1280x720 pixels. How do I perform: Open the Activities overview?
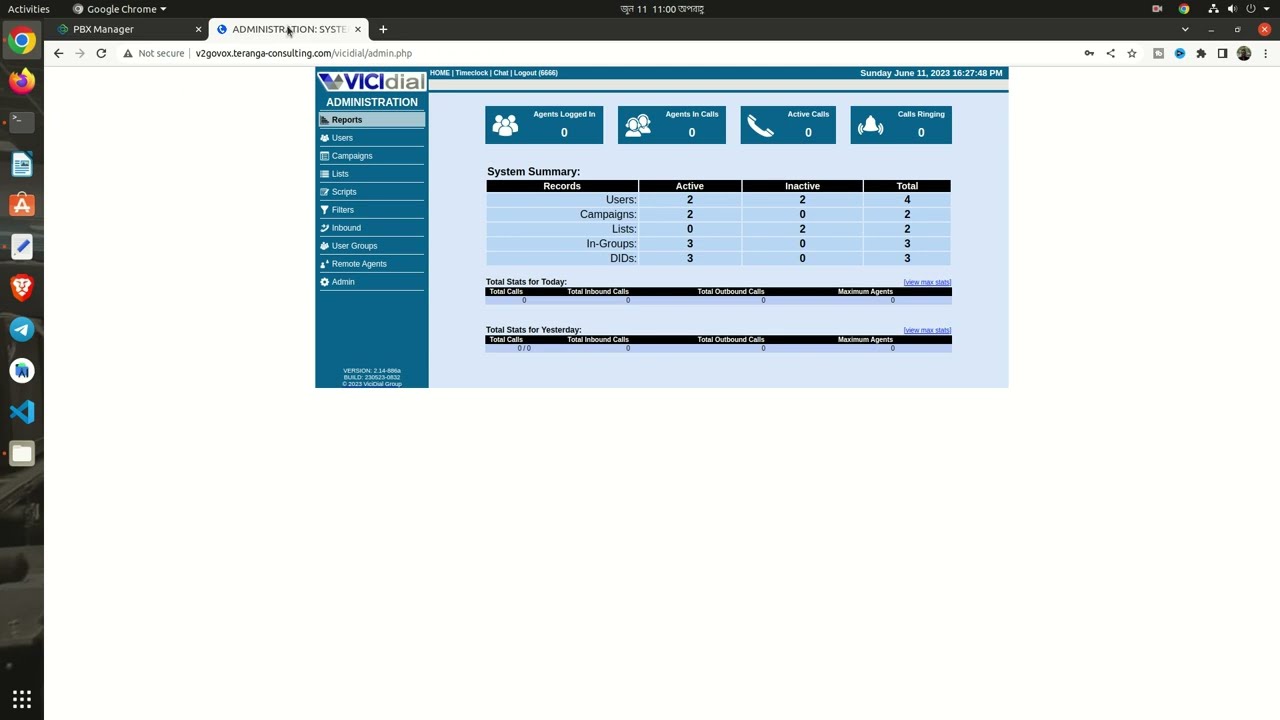click(x=29, y=9)
